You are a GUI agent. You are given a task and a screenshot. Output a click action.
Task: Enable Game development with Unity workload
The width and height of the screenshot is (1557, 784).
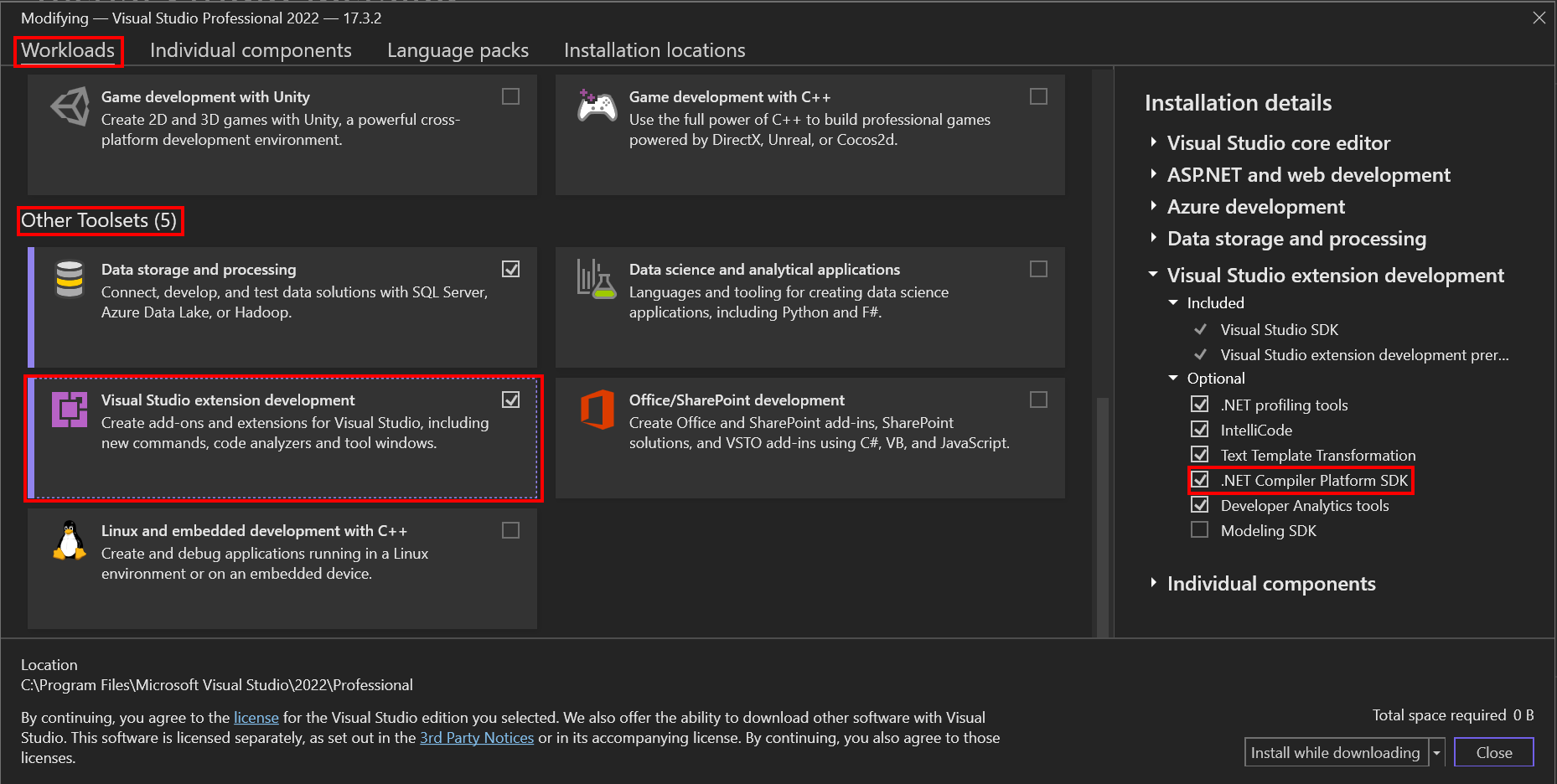(510, 96)
